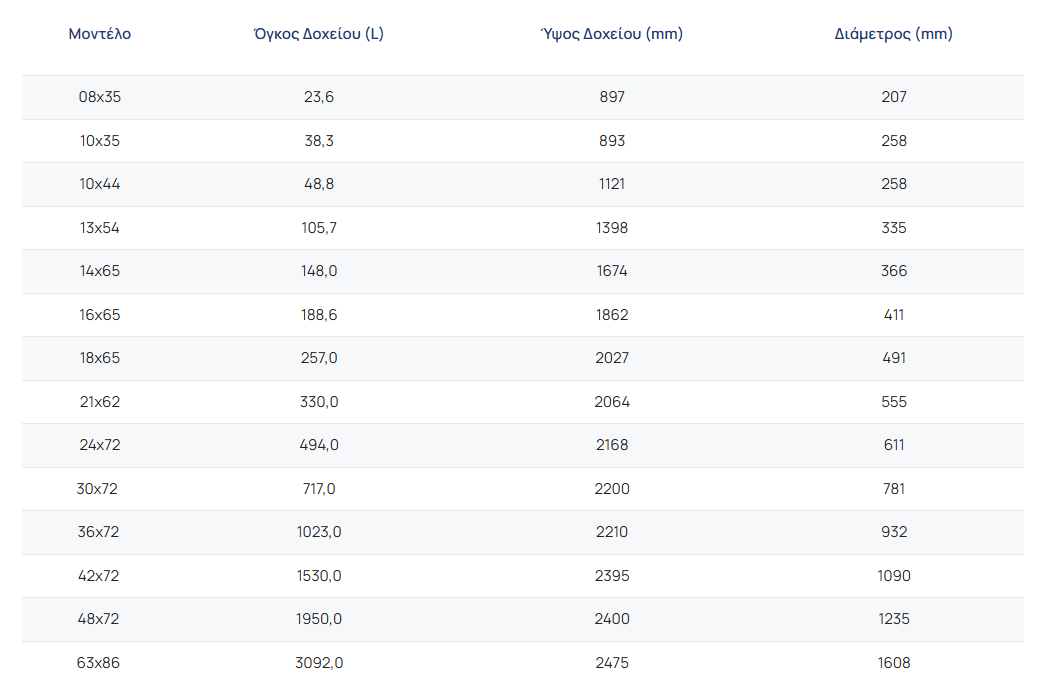Select model cell 10x44
The width and height of the screenshot is (1048, 695).
click(100, 184)
